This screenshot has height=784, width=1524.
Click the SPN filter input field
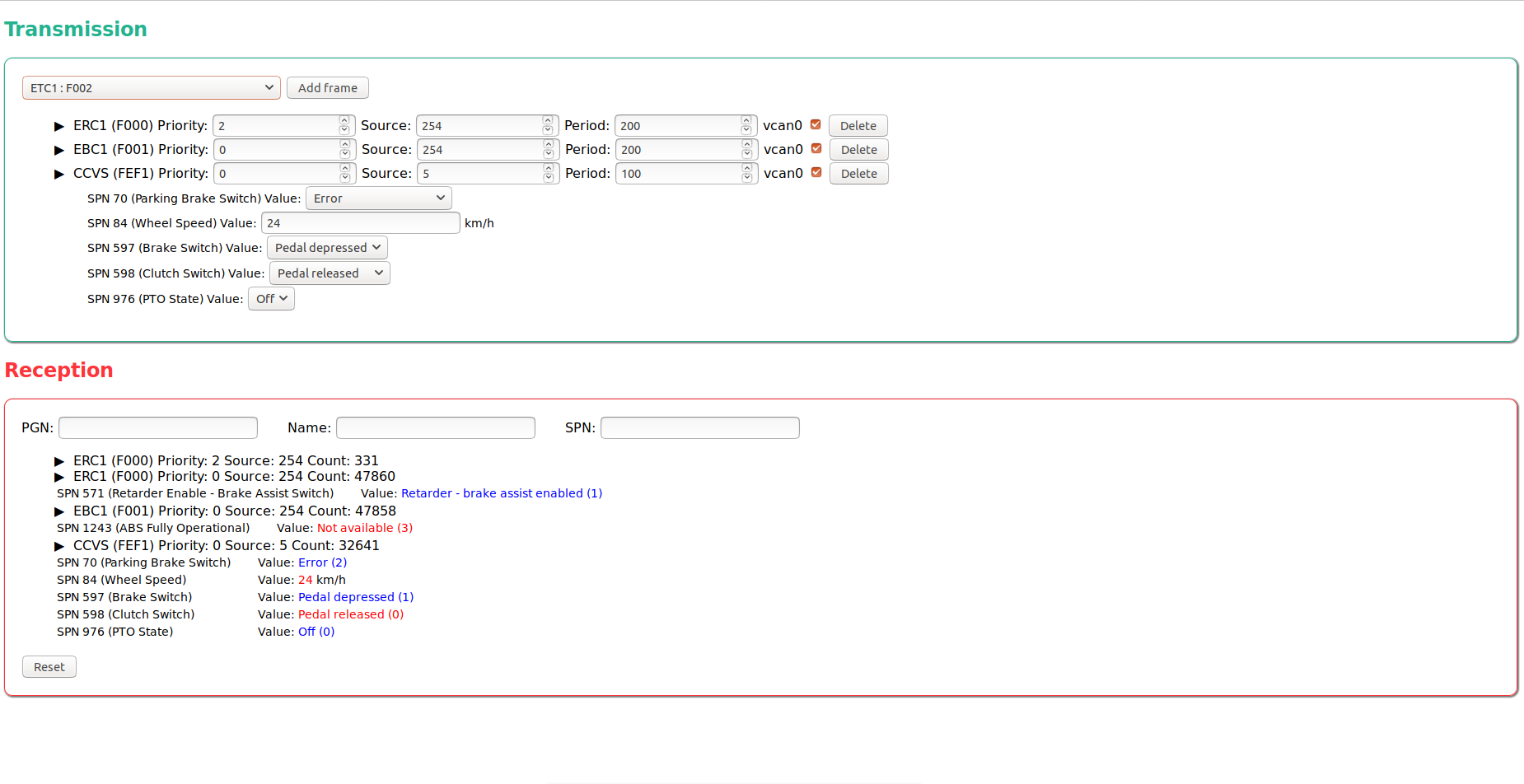(700, 427)
